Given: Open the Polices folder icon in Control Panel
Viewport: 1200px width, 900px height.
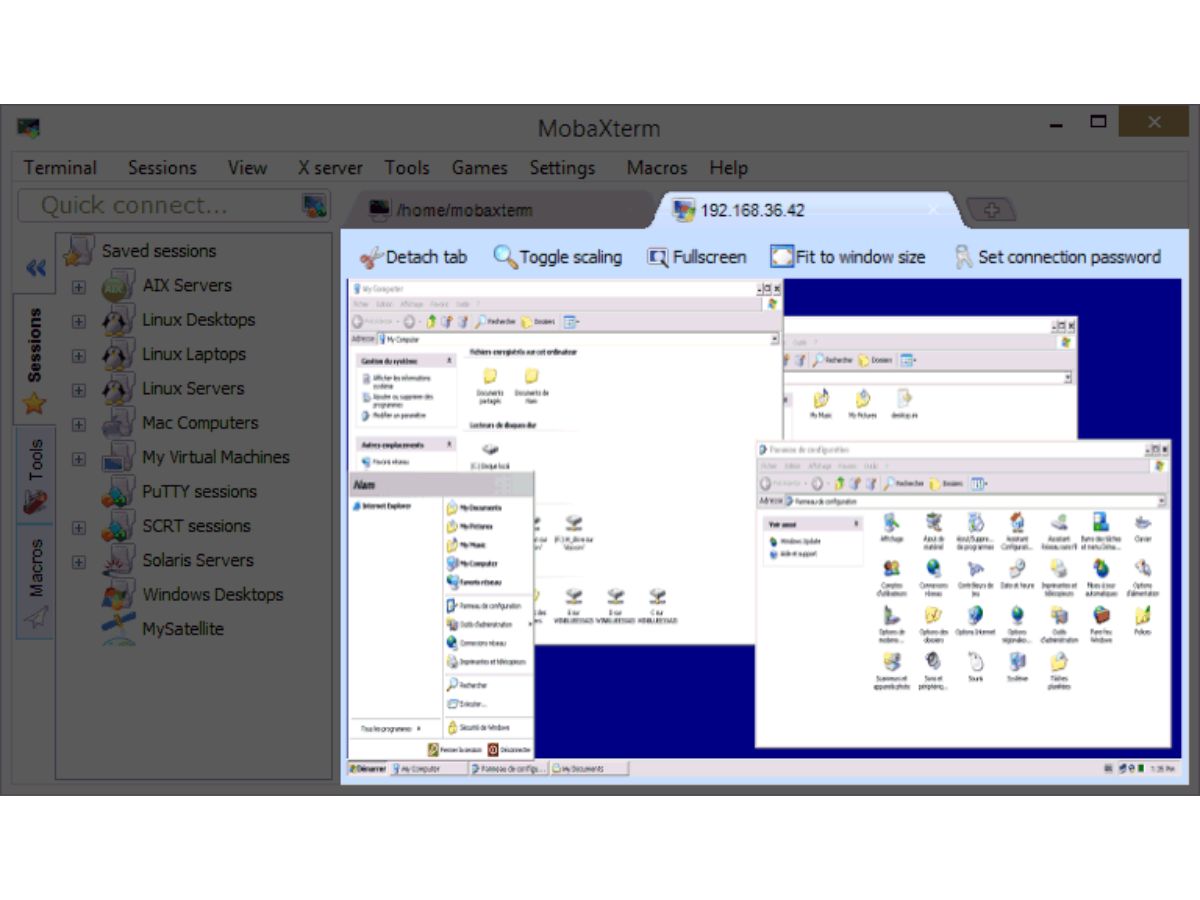Looking at the screenshot, I should (1143, 620).
